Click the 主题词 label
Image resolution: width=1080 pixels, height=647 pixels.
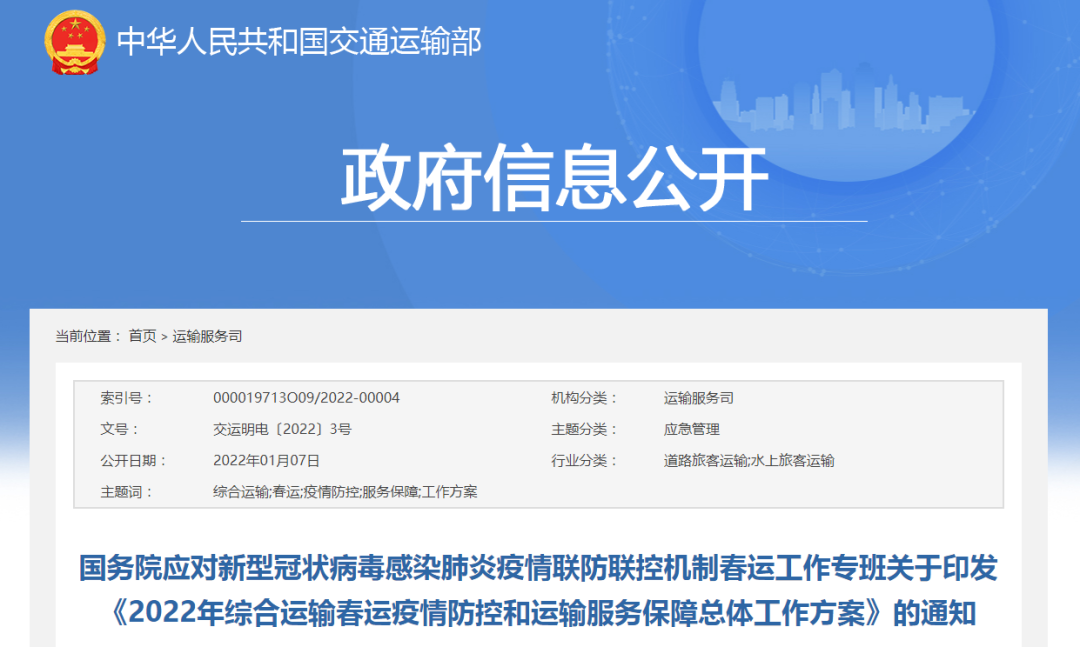click(127, 492)
